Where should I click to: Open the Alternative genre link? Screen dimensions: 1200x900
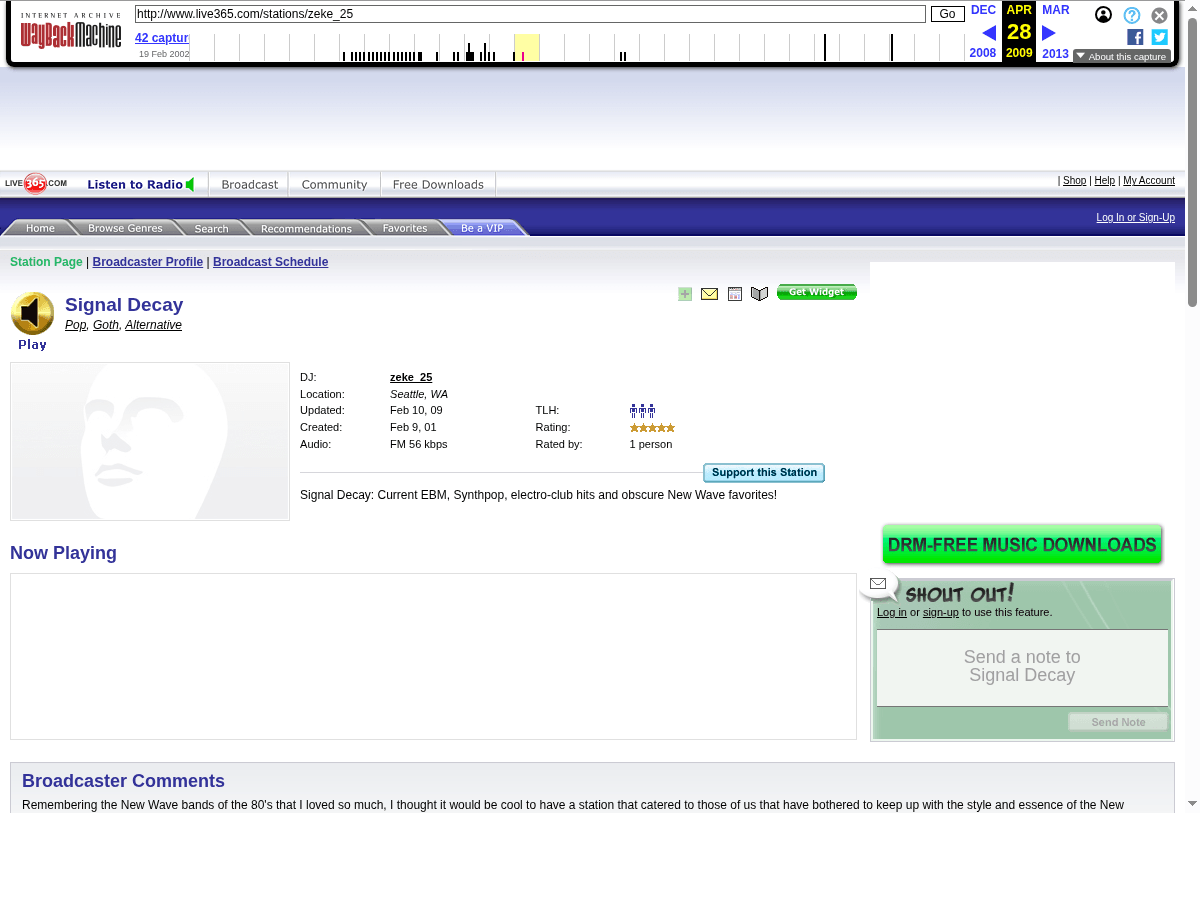point(153,325)
